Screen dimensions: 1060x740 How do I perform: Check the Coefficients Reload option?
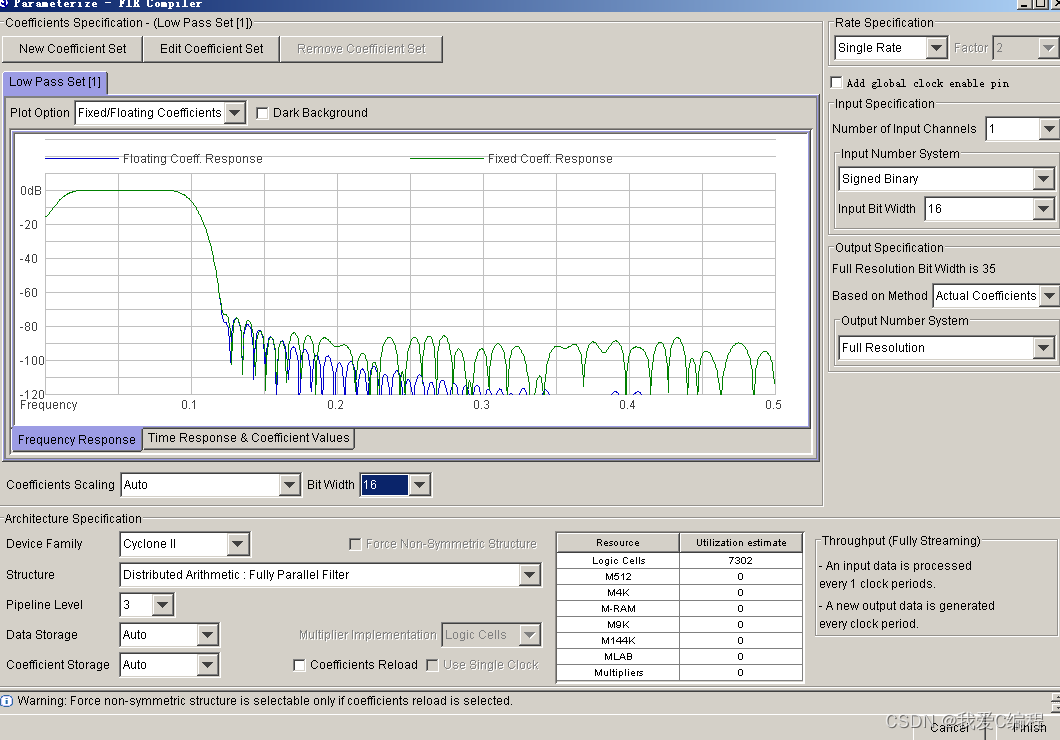click(x=299, y=665)
